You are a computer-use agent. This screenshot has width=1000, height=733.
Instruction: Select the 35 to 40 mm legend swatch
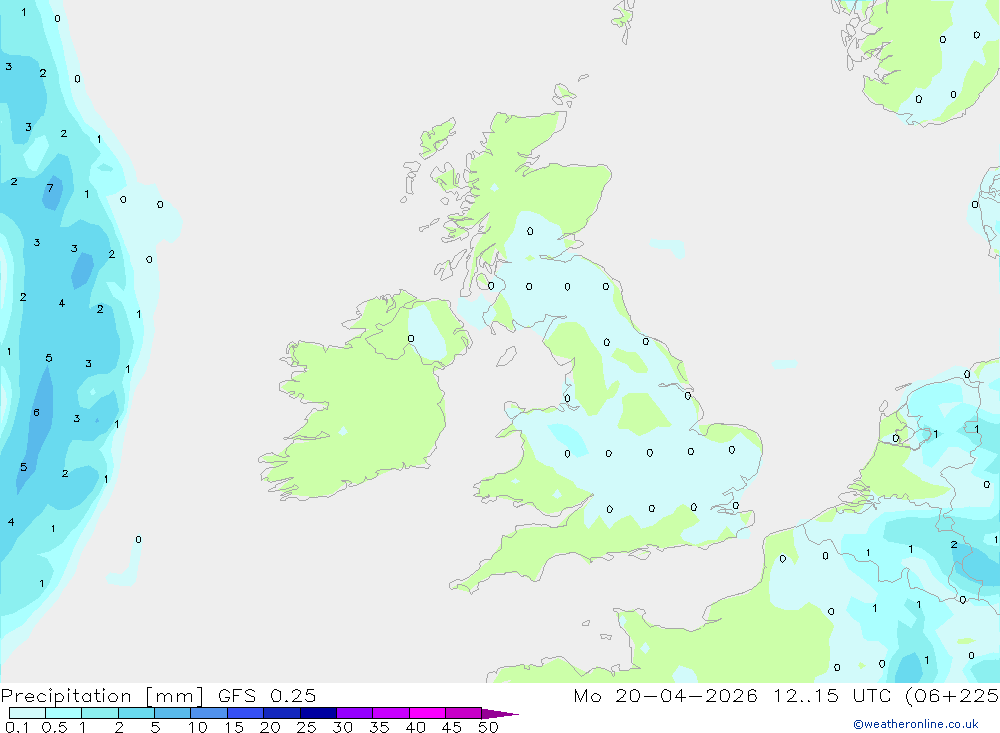point(391,713)
